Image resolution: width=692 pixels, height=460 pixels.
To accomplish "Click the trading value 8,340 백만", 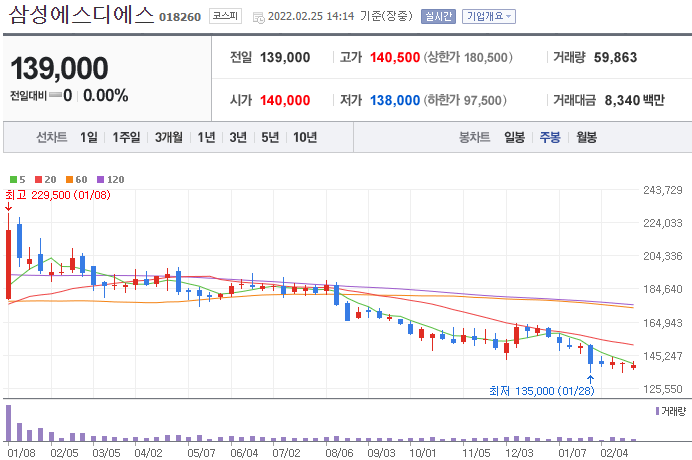I will click(x=635, y=100).
